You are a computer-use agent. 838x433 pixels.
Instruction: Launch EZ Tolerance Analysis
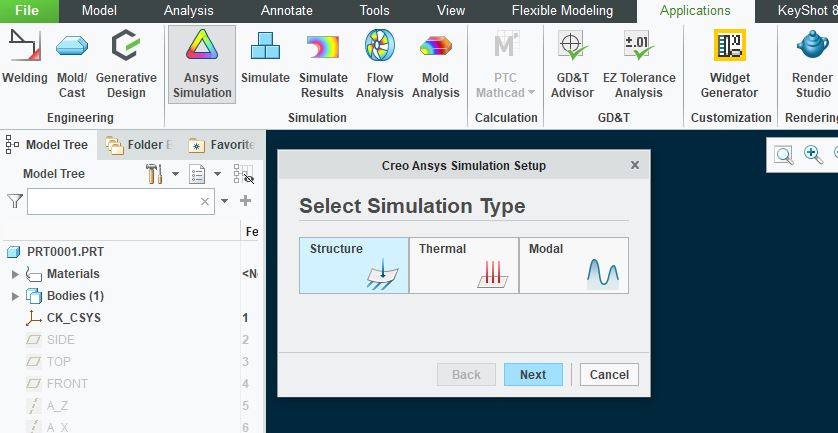click(639, 64)
